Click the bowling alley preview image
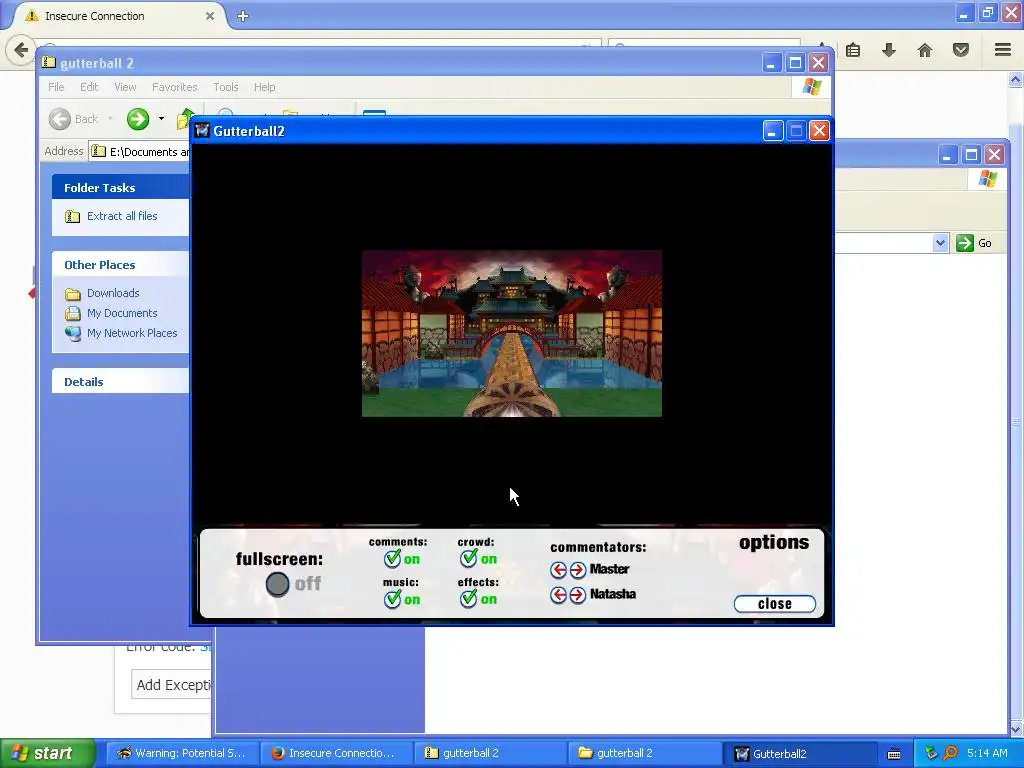The height and width of the screenshot is (768, 1024). point(511,333)
